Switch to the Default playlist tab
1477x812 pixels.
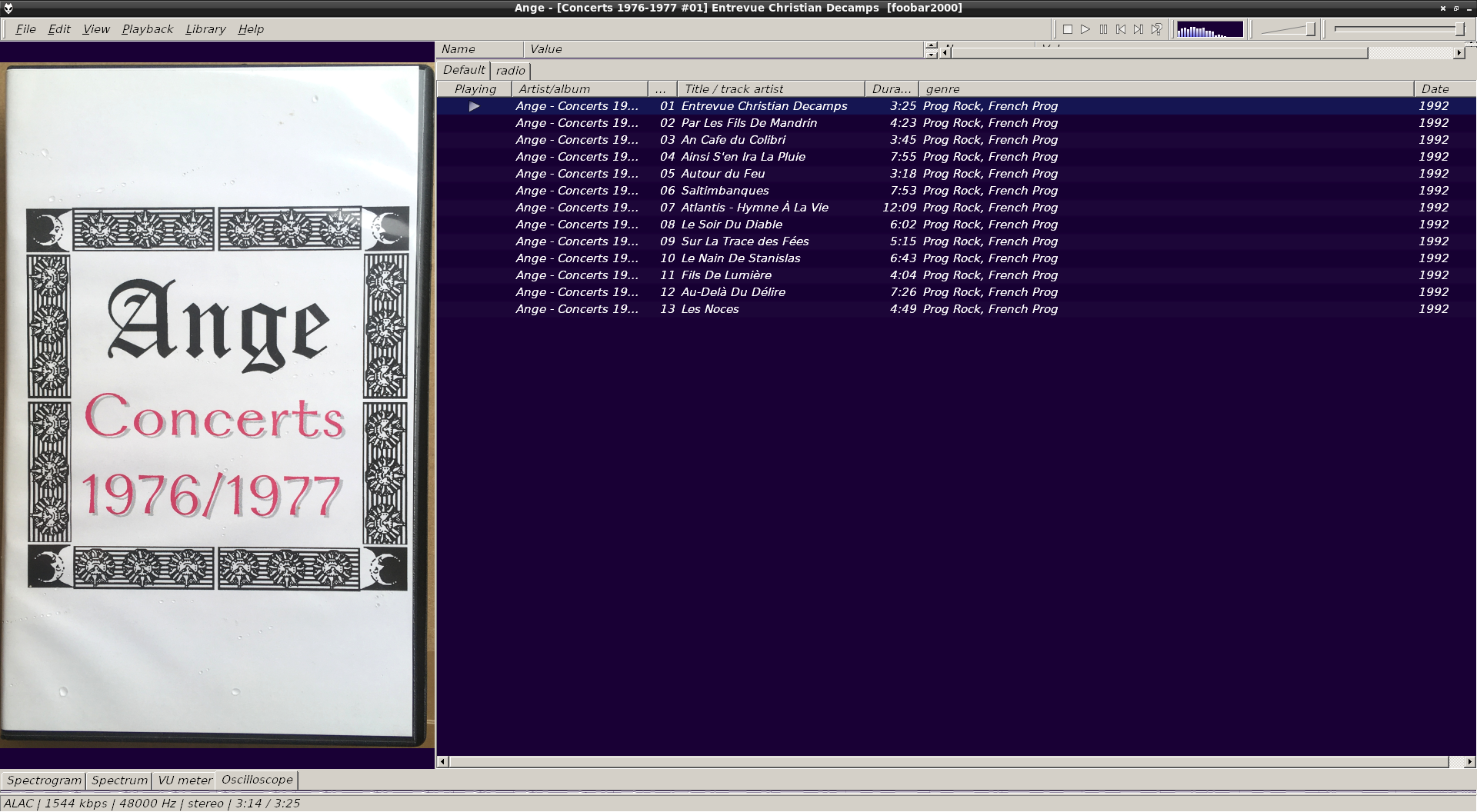[x=464, y=70]
